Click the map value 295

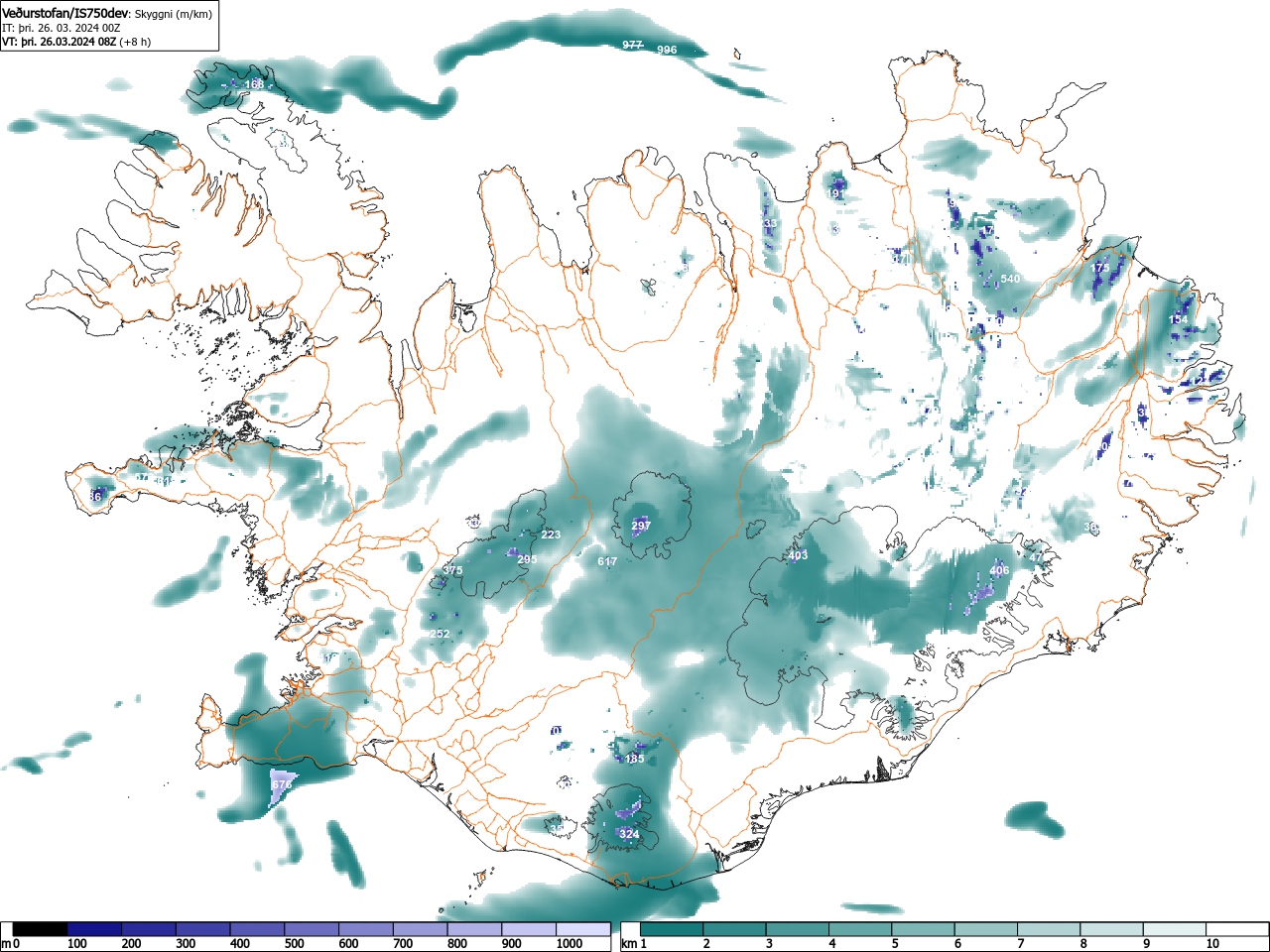[x=527, y=559]
